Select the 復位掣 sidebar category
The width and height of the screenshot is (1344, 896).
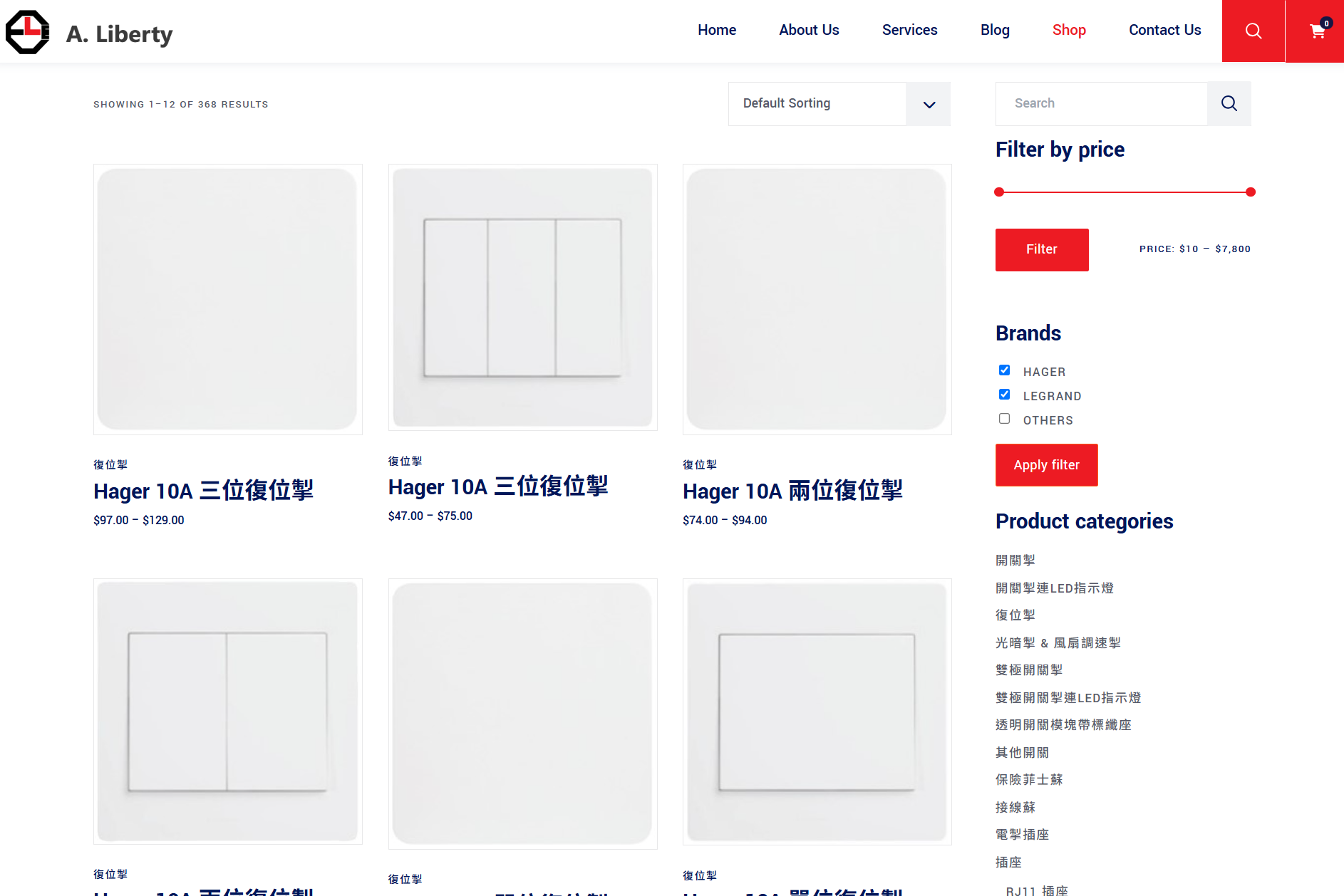click(x=1015, y=615)
